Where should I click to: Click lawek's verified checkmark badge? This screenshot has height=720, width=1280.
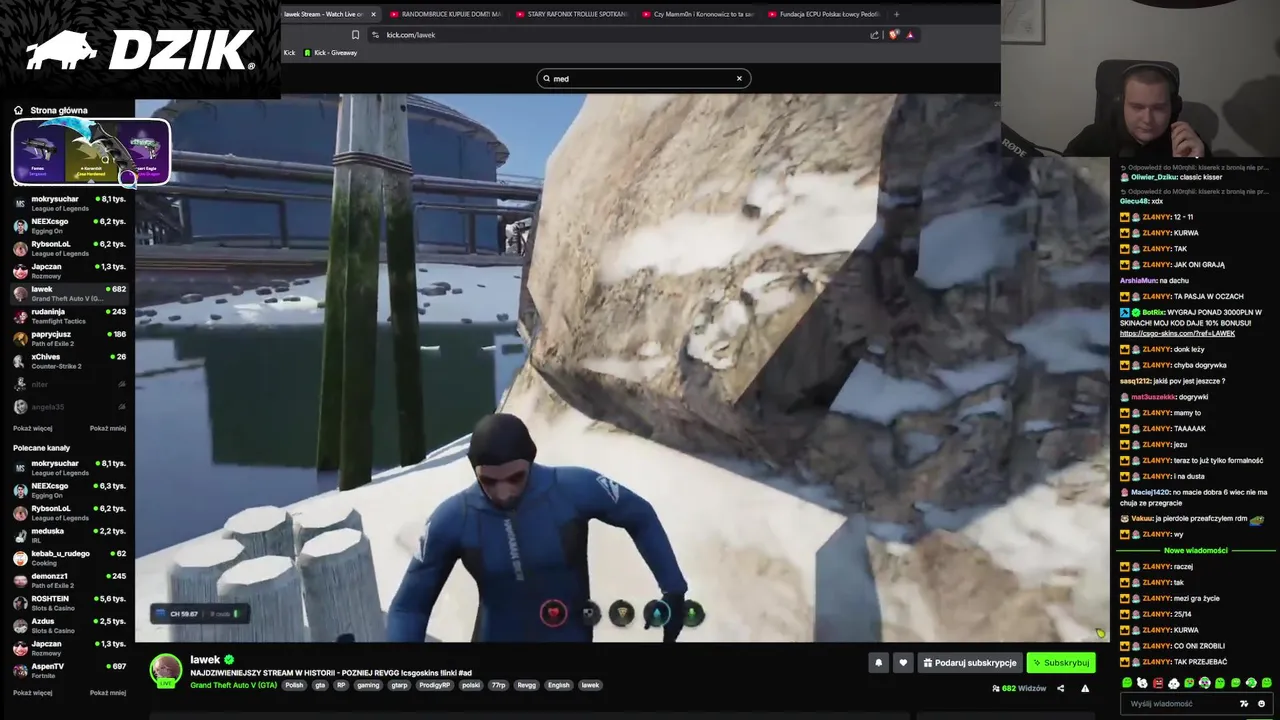229,660
